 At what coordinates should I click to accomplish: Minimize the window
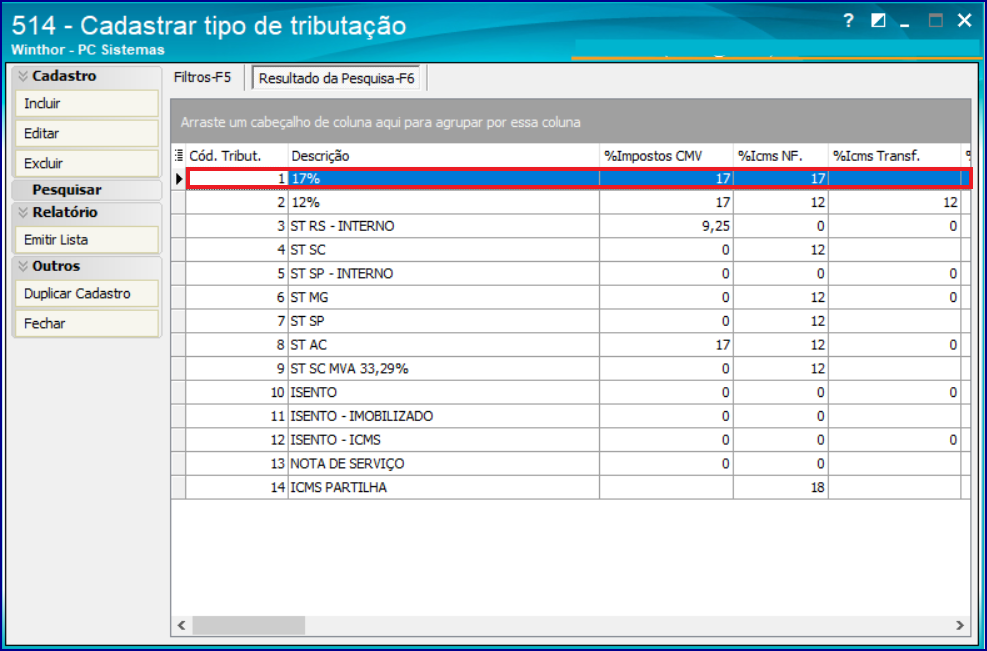[x=905, y=25]
